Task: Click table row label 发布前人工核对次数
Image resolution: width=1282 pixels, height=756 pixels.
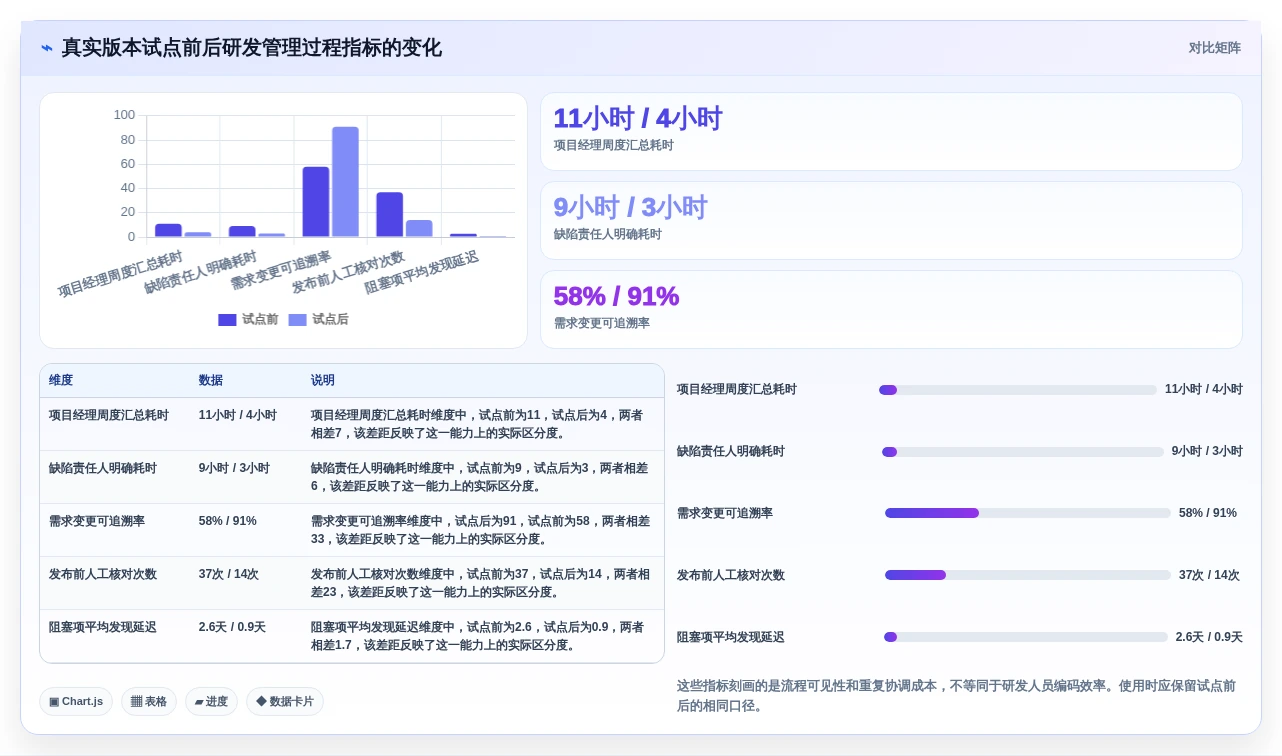Action: (103, 575)
